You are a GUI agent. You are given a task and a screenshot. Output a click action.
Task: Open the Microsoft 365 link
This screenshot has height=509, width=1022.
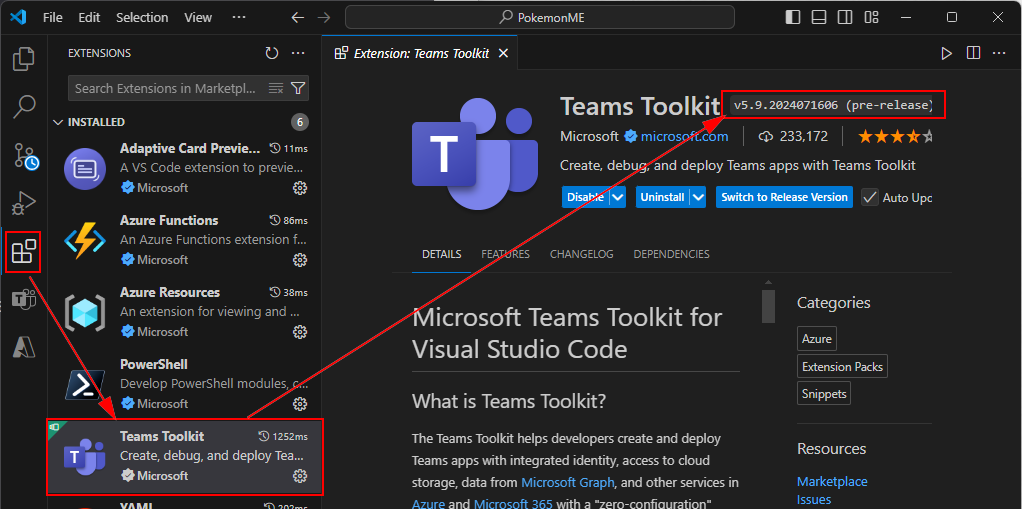tap(513, 504)
